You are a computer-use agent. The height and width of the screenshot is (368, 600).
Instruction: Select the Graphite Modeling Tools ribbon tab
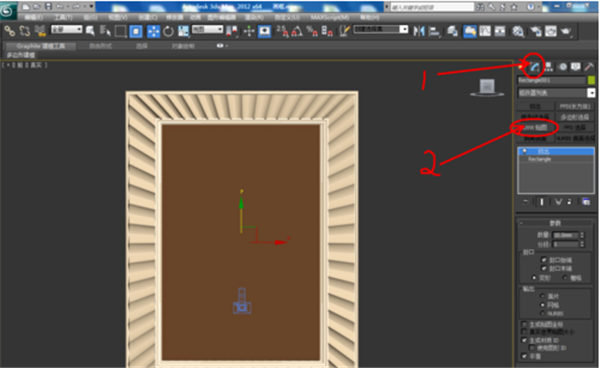(41, 46)
